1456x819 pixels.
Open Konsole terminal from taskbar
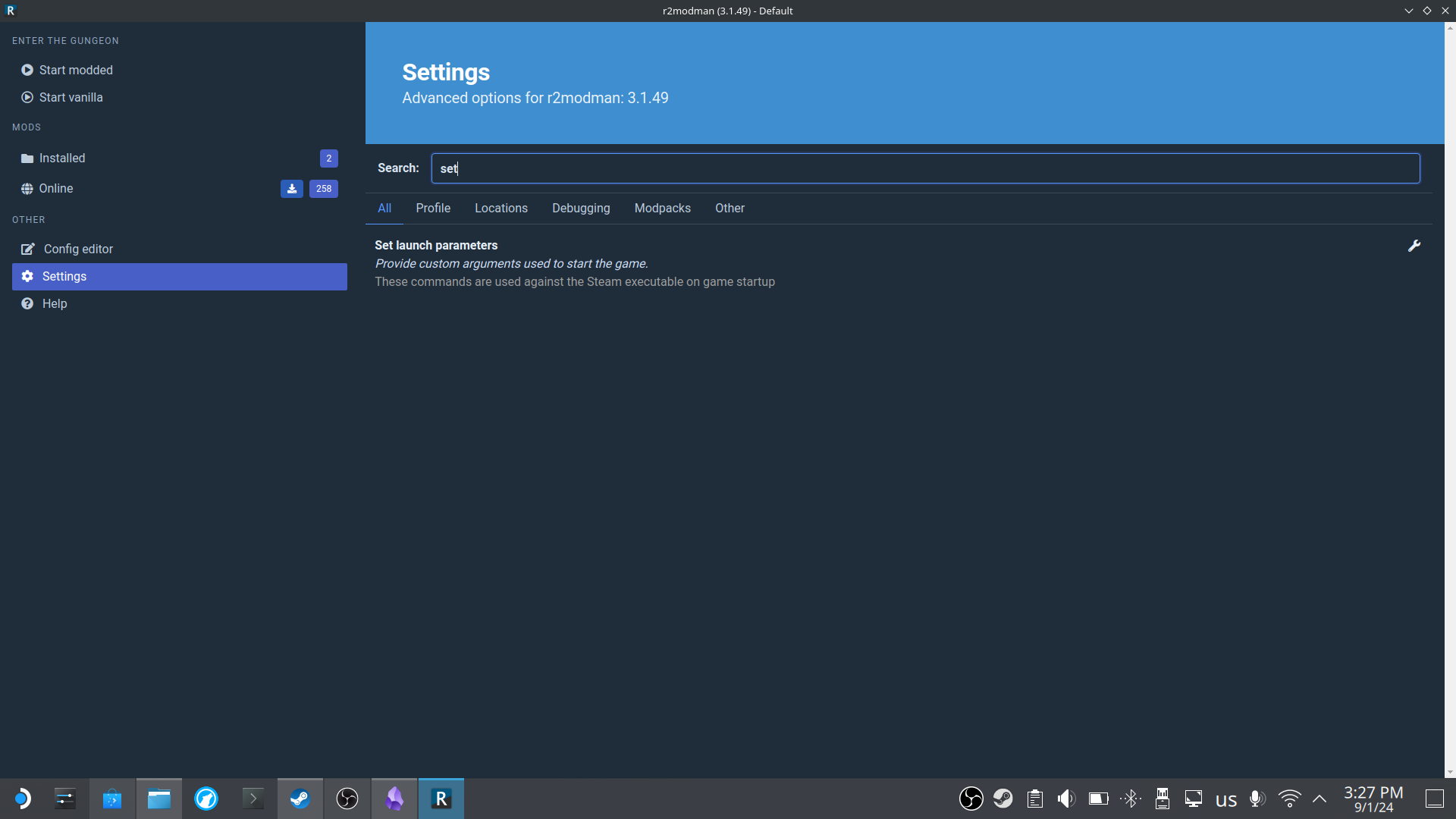click(253, 799)
